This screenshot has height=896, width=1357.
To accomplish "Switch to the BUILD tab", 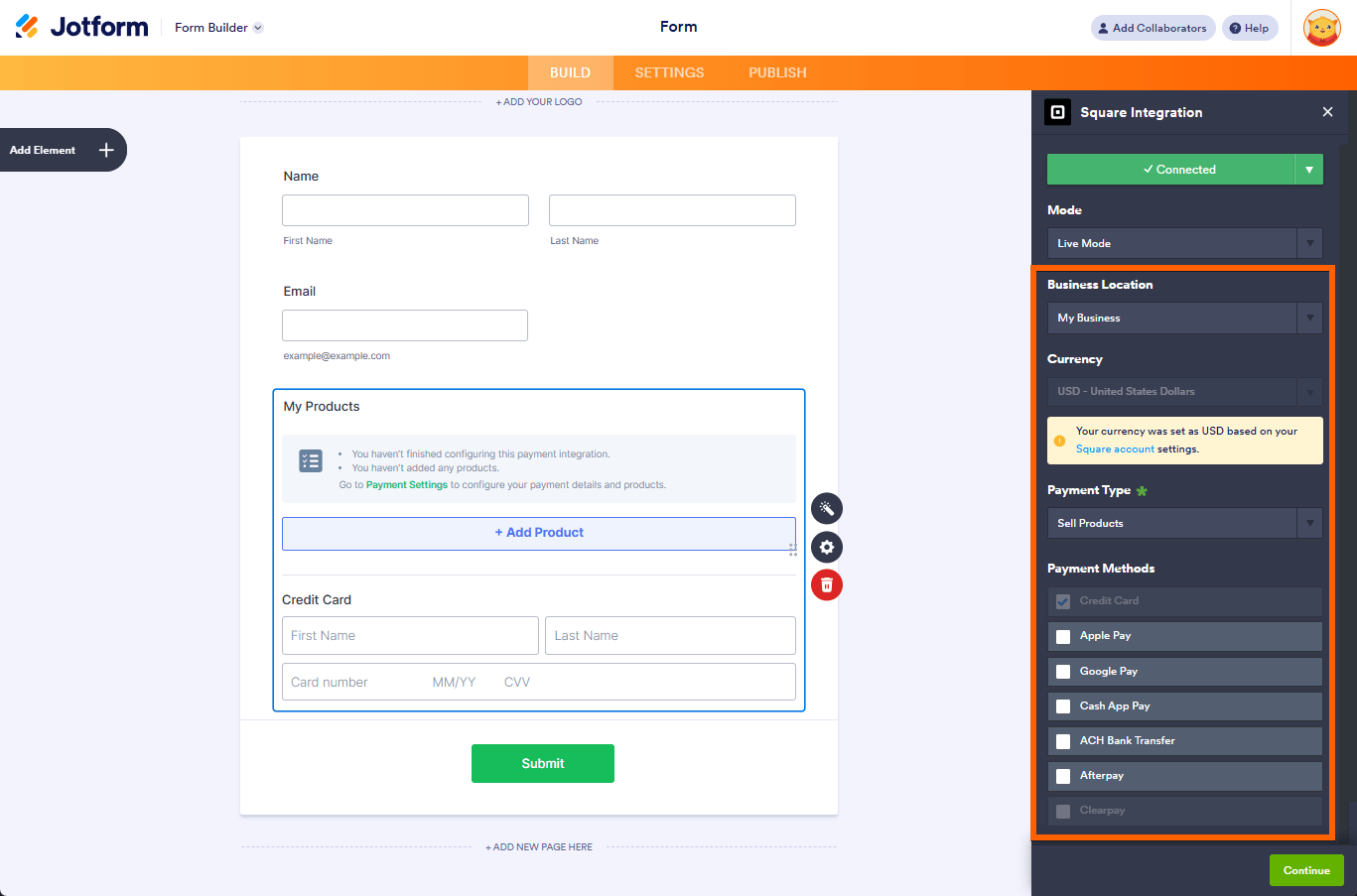I will [x=570, y=72].
